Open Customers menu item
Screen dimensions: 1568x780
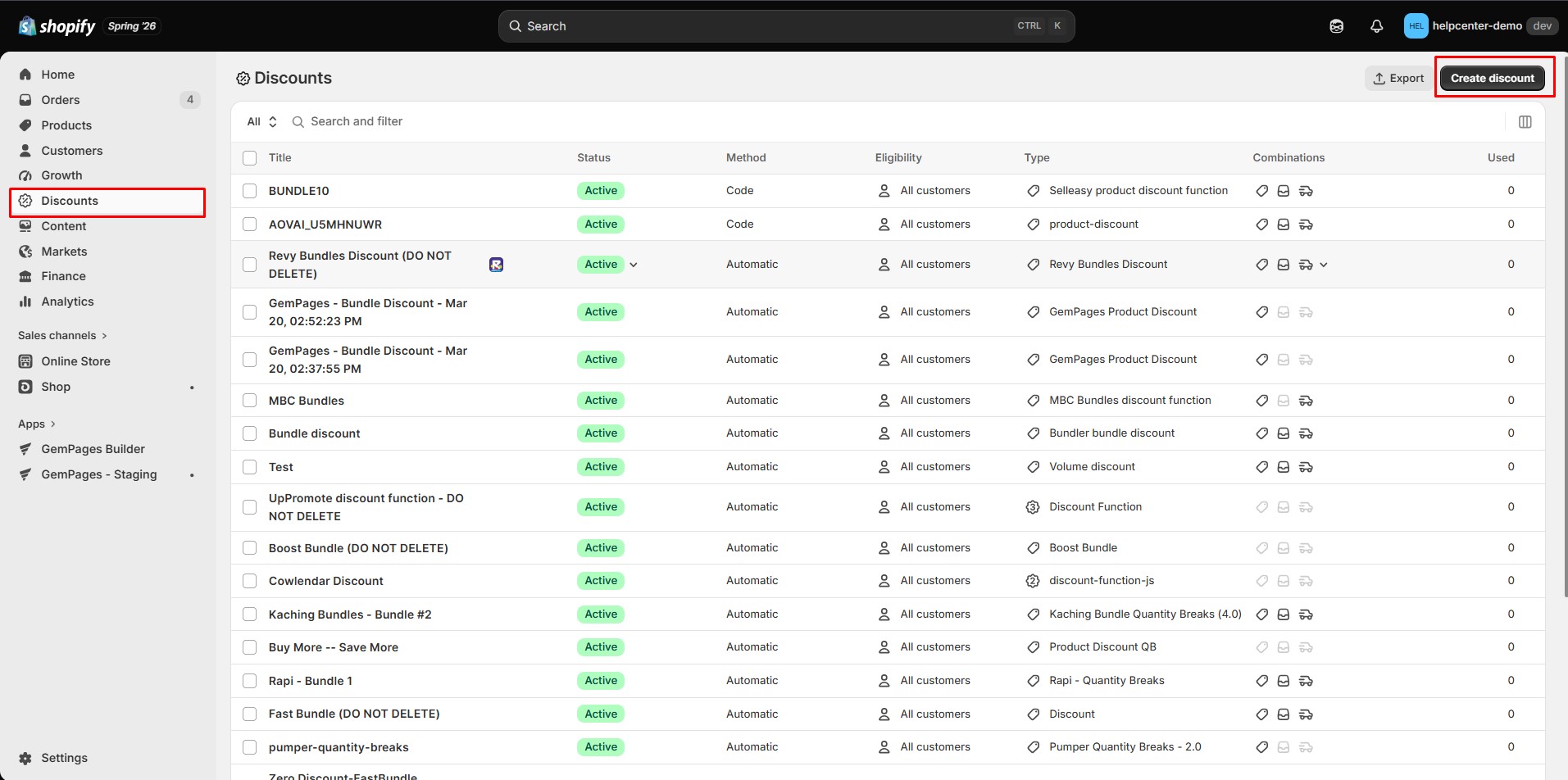click(72, 151)
